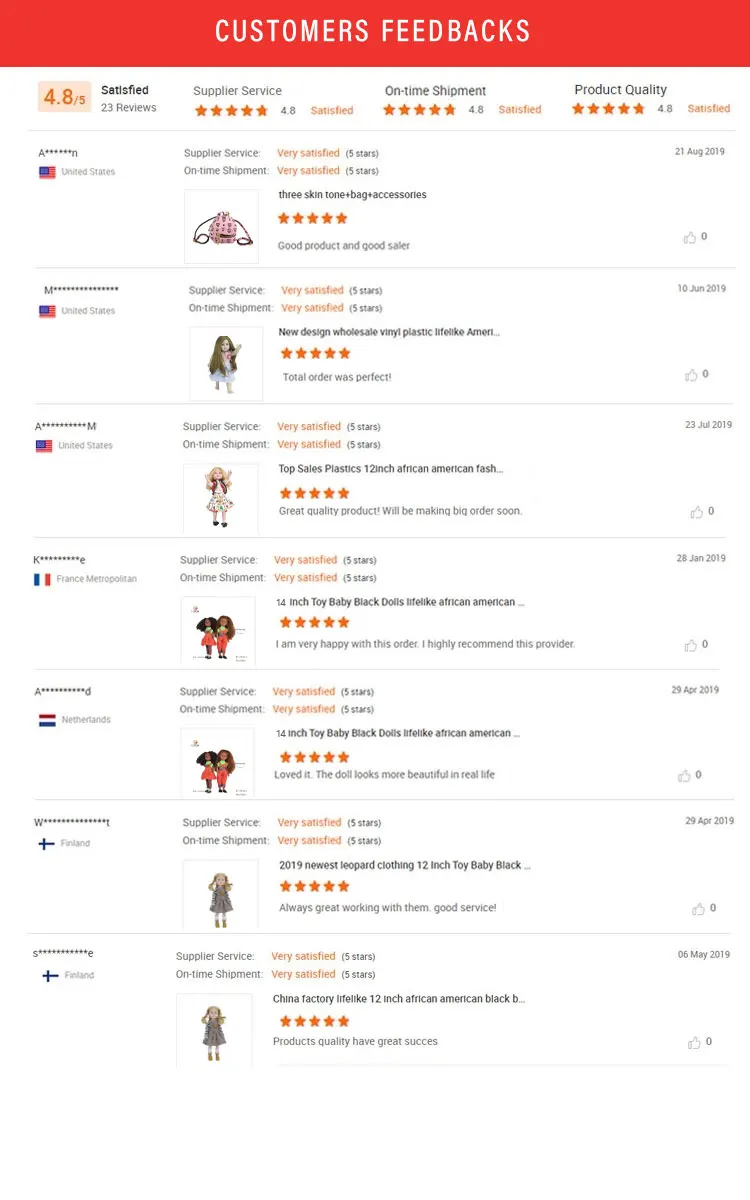Click the '23 Reviews' count
The width and height of the screenshot is (750, 1200).
pos(128,108)
